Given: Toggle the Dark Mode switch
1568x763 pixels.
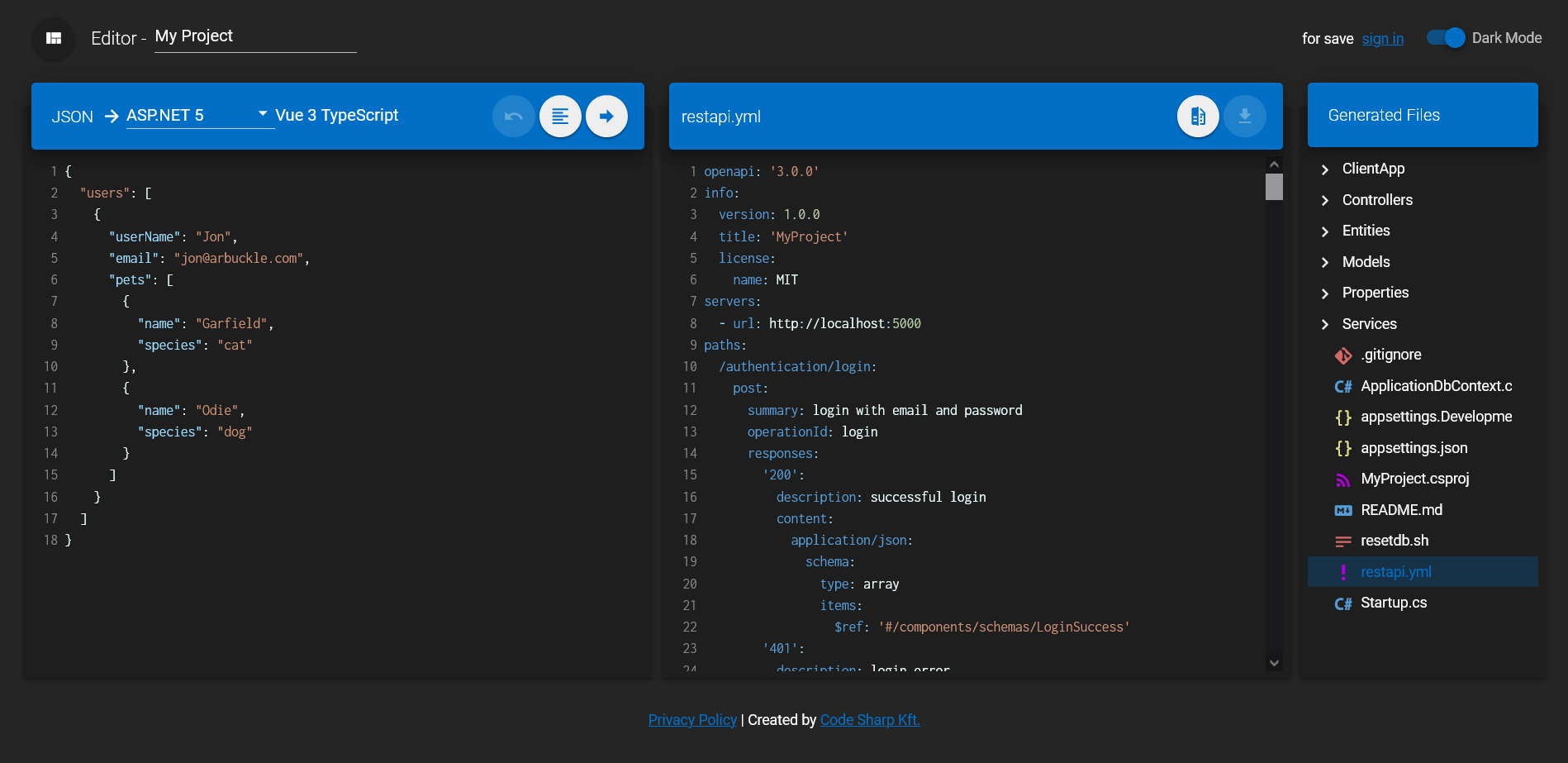Looking at the screenshot, I should [1446, 38].
